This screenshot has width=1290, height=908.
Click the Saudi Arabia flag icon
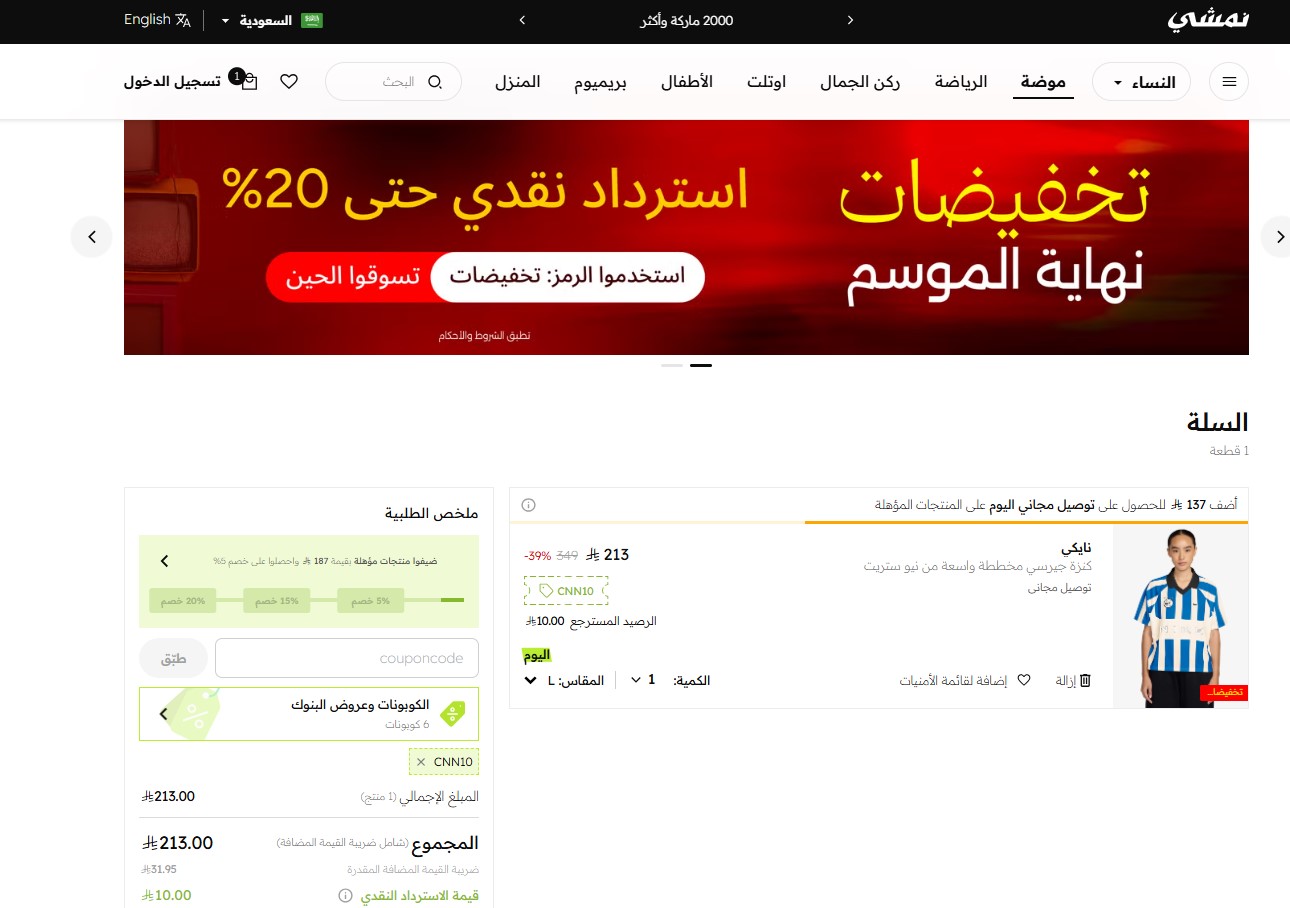[313, 20]
